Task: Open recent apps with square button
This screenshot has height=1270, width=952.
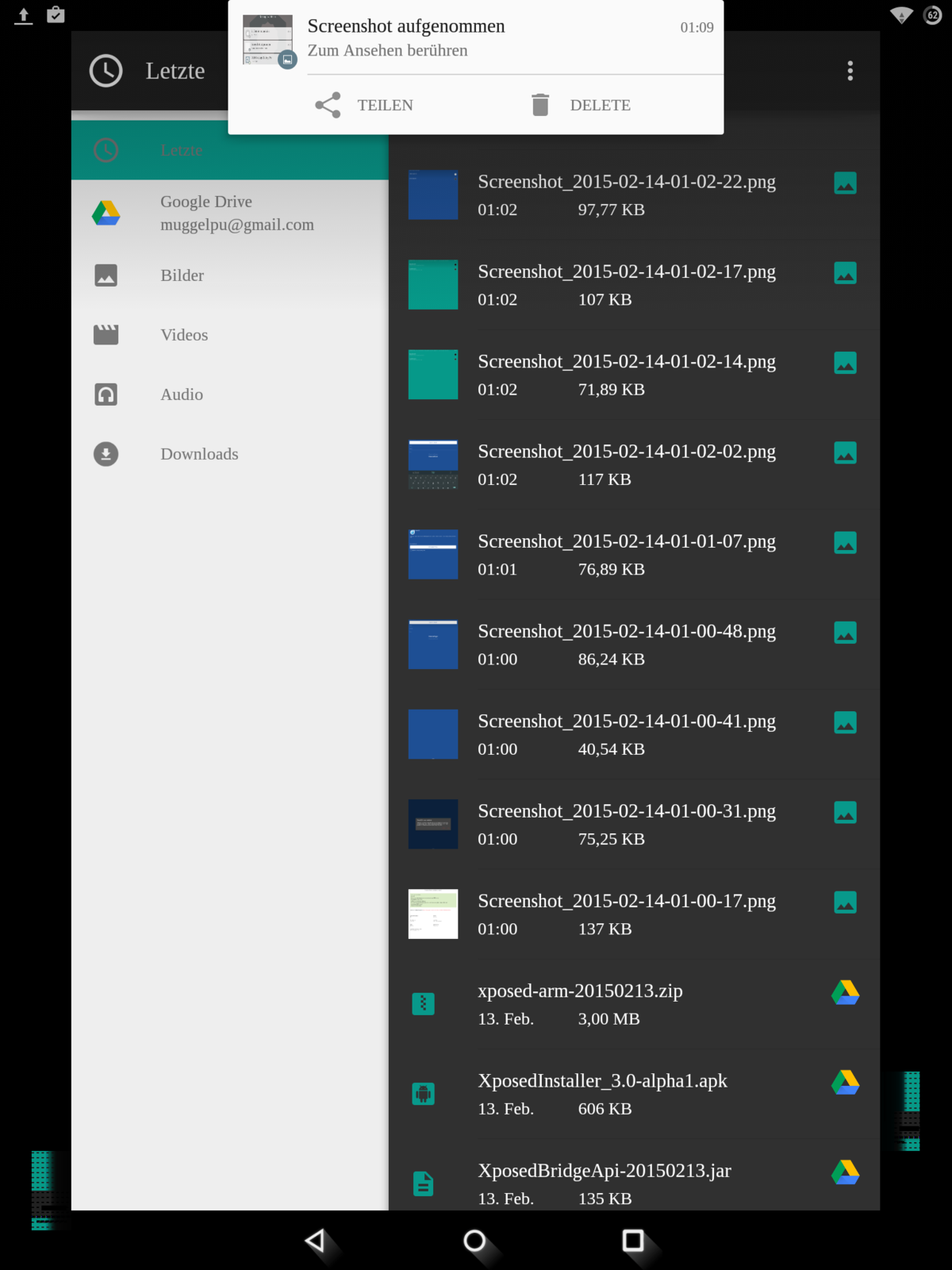Action: (x=632, y=1240)
